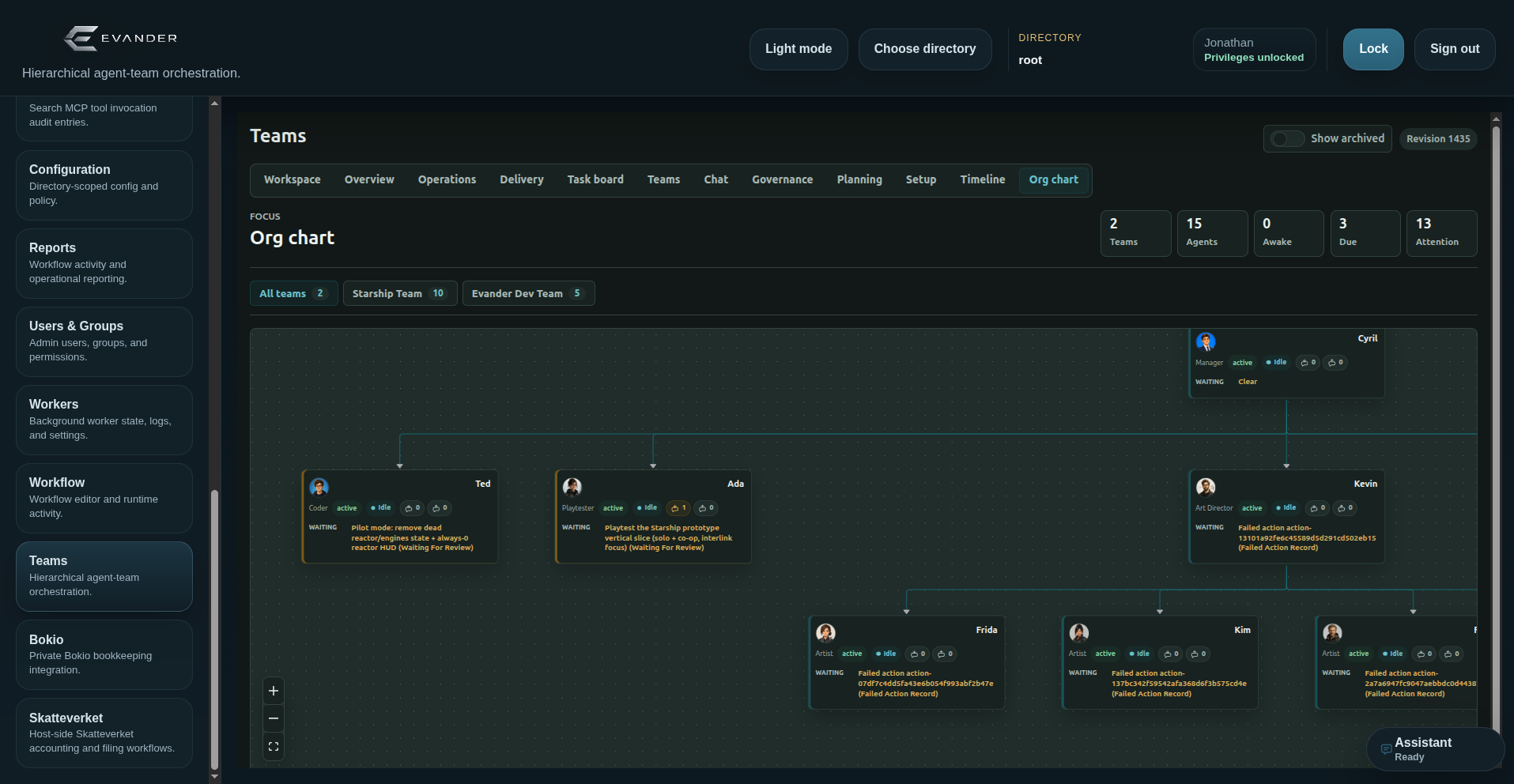Go to the Task board tab
Image resolution: width=1514 pixels, height=784 pixels.
[x=595, y=180]
